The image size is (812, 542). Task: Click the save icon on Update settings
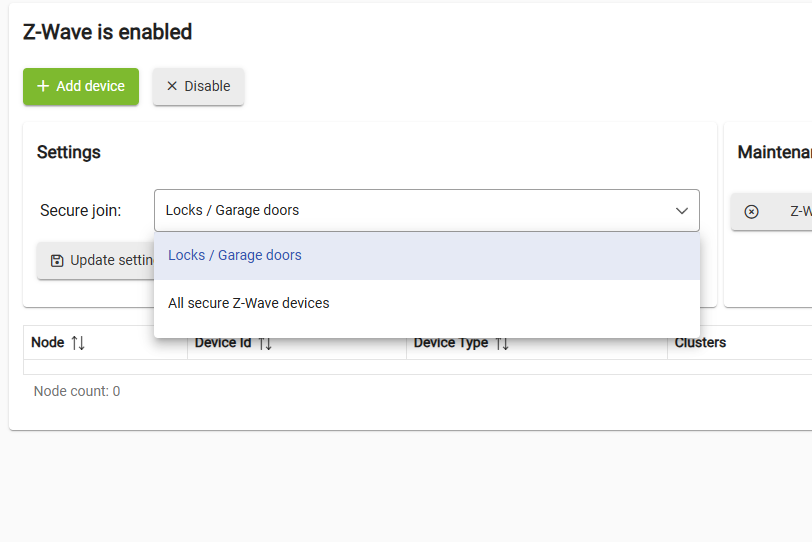click(57, 260)
